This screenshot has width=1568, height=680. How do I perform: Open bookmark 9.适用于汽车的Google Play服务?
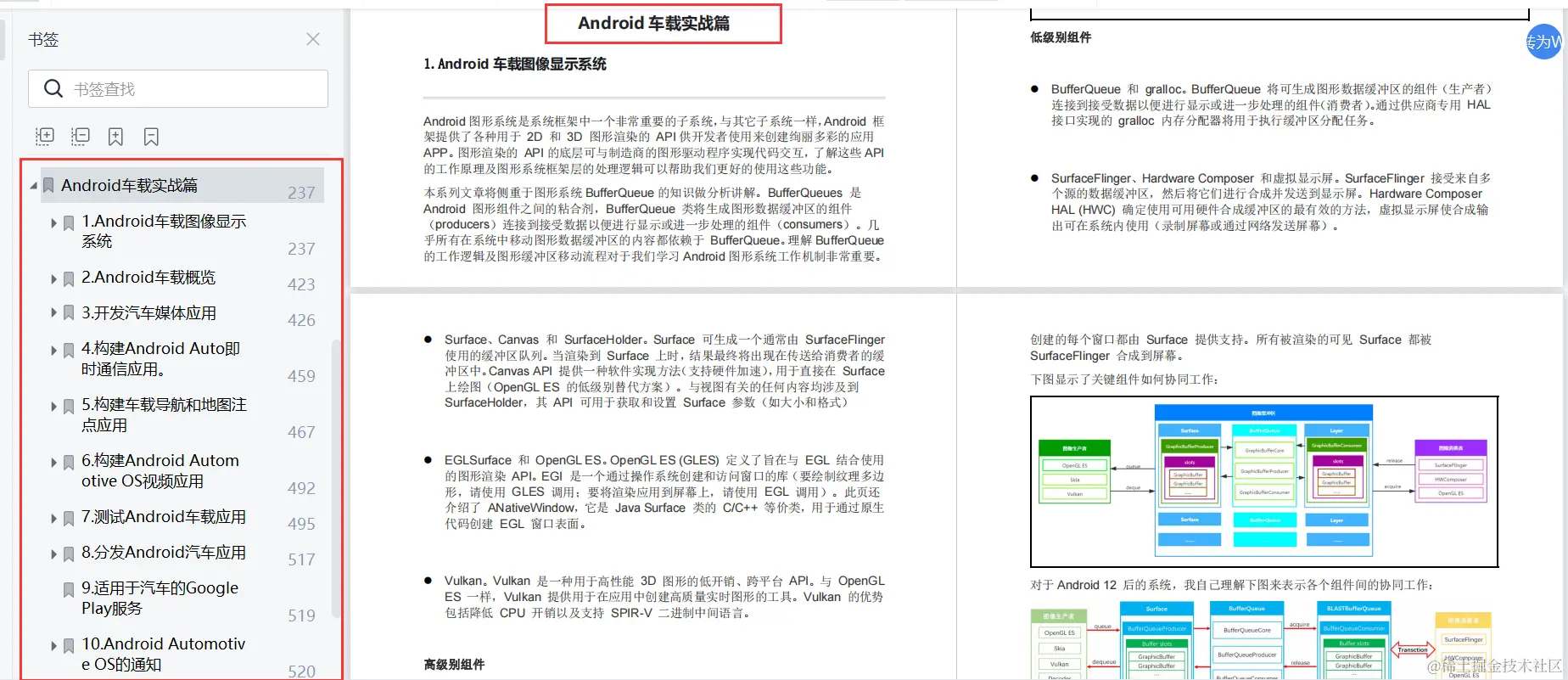tap(160, 598)
